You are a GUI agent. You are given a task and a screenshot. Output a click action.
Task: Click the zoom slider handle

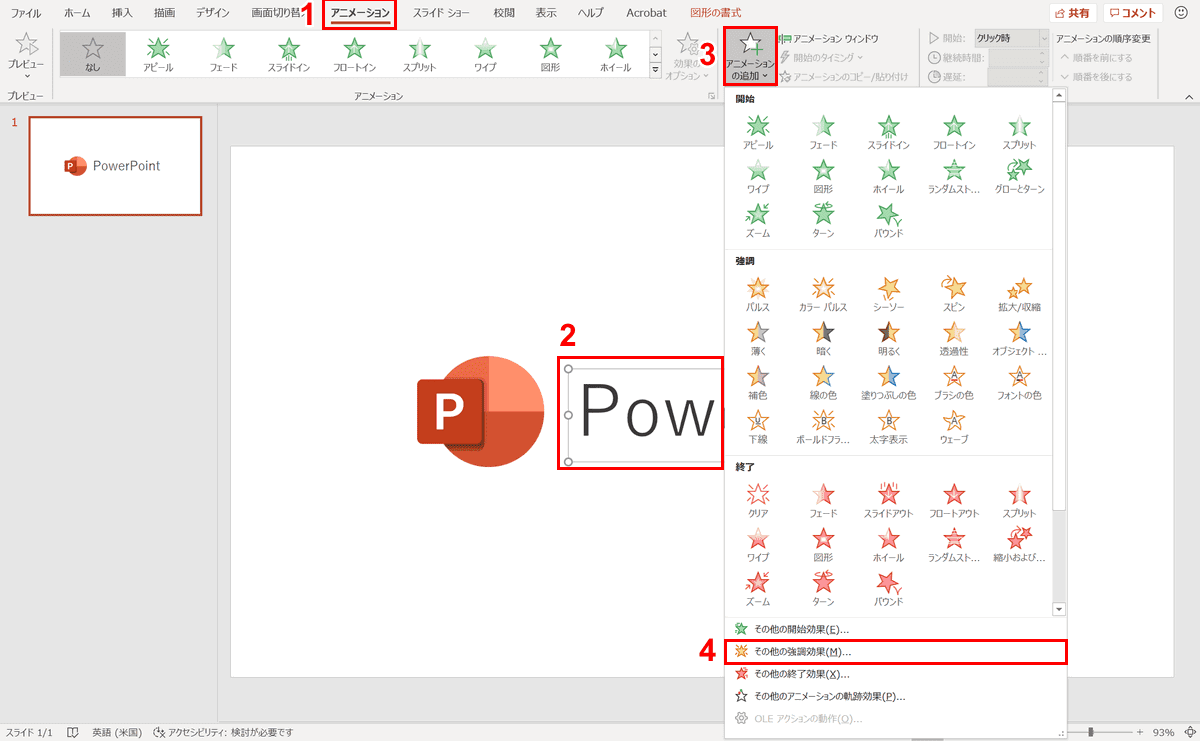point(1091,732)
